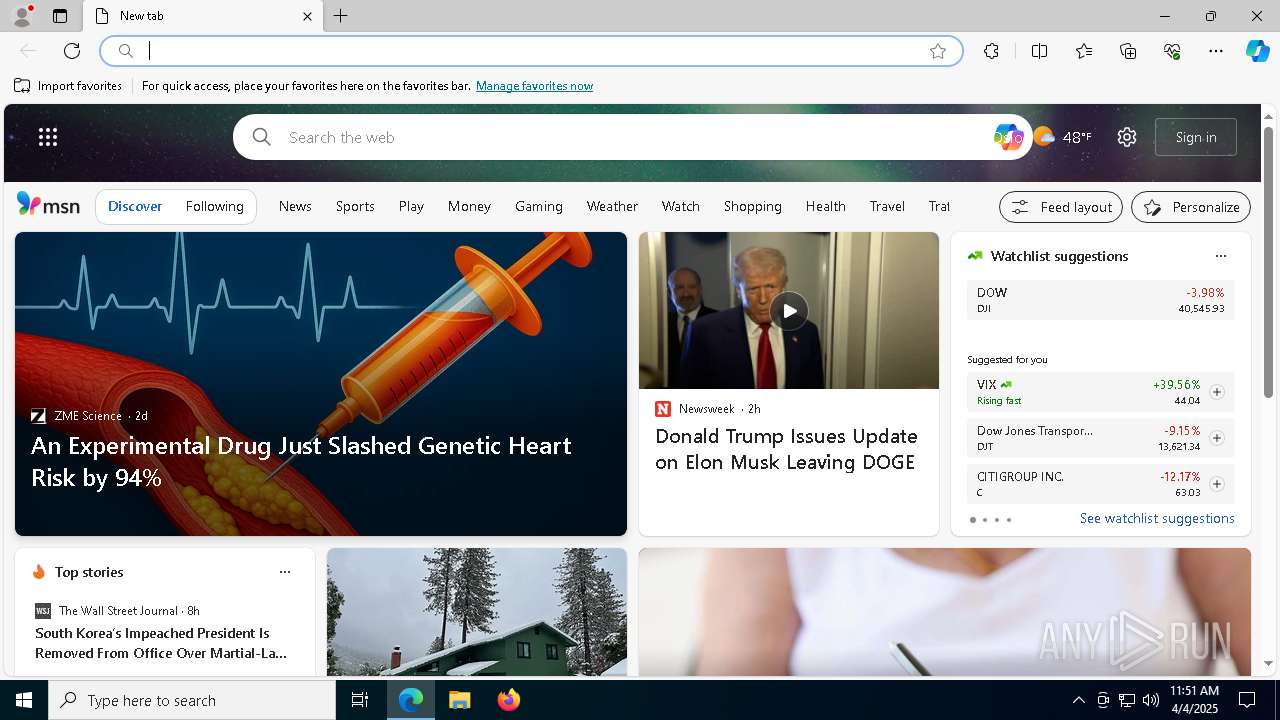Show hidden system tray icons
Screen dimensions: 1280x720
(1078, 700)
